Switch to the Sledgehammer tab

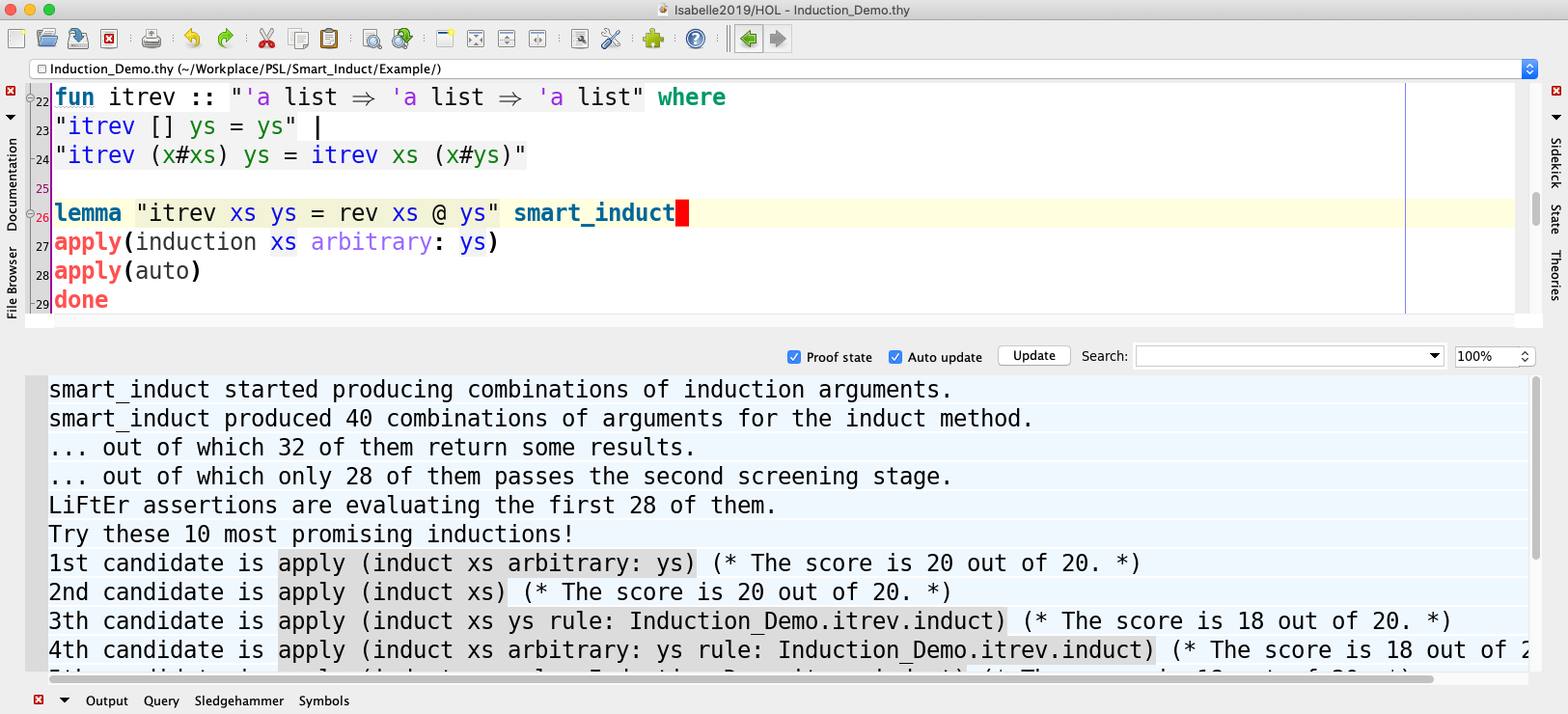pyautogui.click(x=238, y=700)
